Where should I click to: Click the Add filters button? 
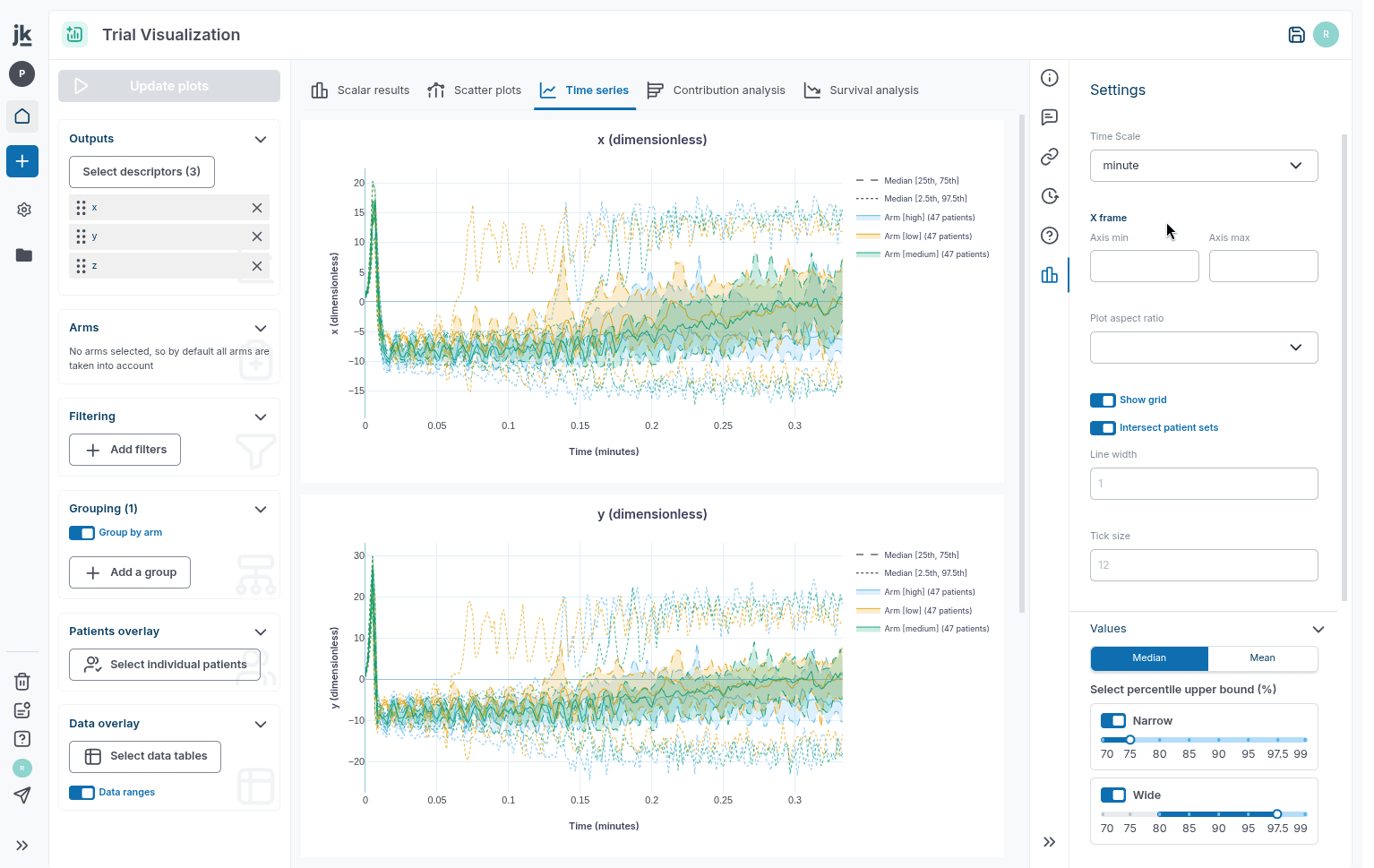tap(125, 450)
